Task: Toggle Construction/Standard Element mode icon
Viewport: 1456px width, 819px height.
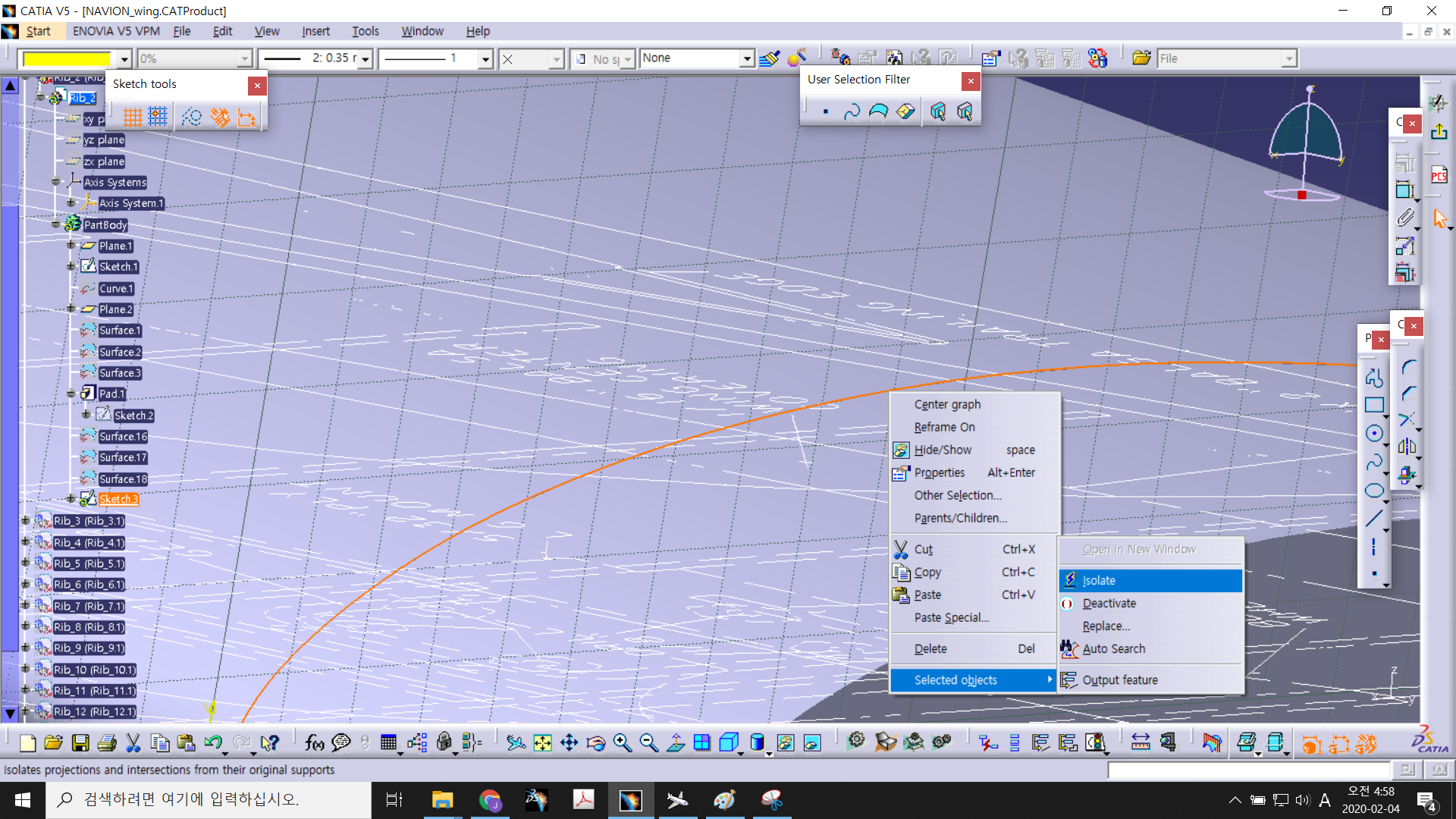Action: pos(191,117)
